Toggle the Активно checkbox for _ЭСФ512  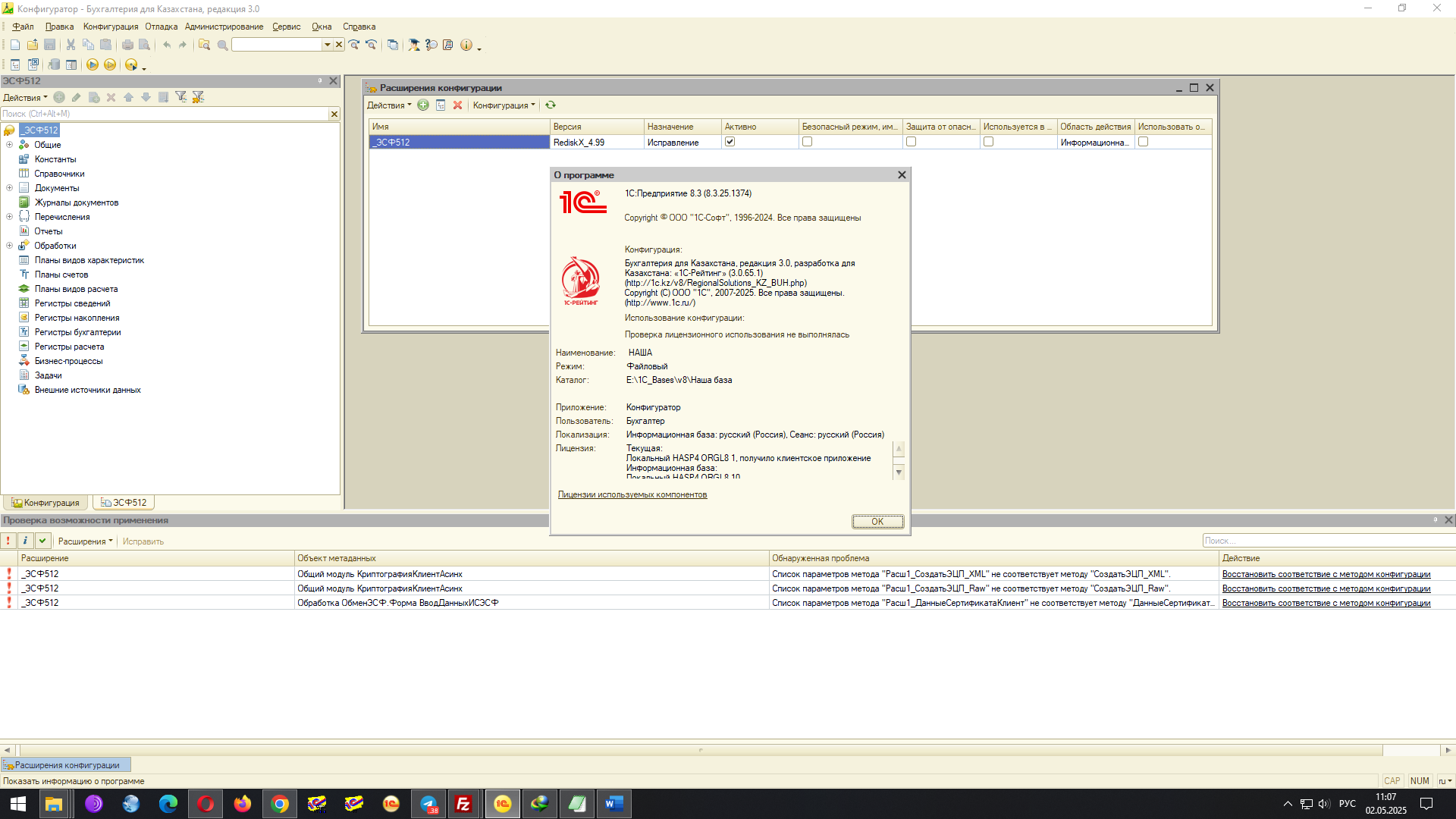(x=730, y=142)
